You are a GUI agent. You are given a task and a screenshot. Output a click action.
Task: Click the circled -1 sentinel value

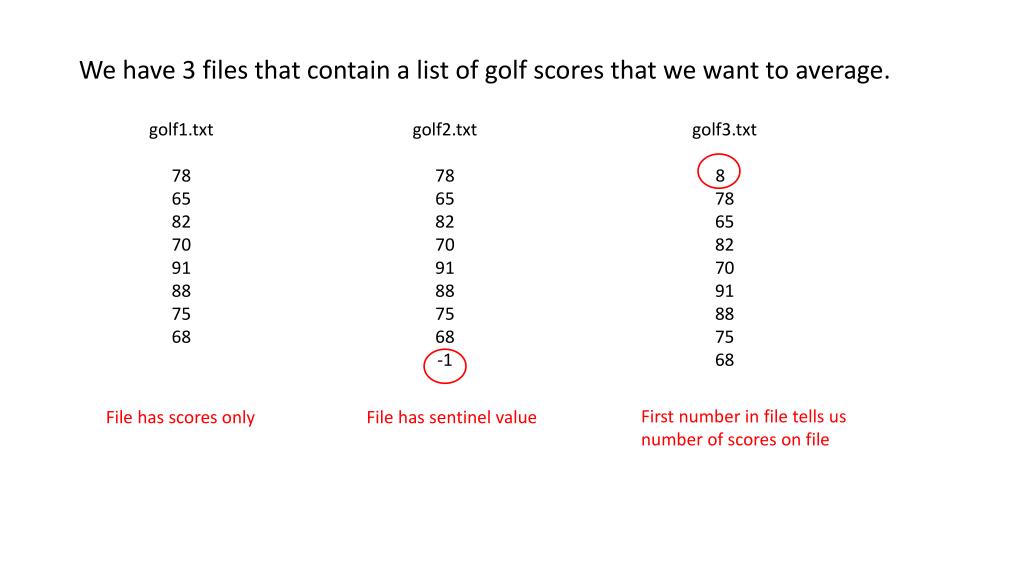[445, 360]
